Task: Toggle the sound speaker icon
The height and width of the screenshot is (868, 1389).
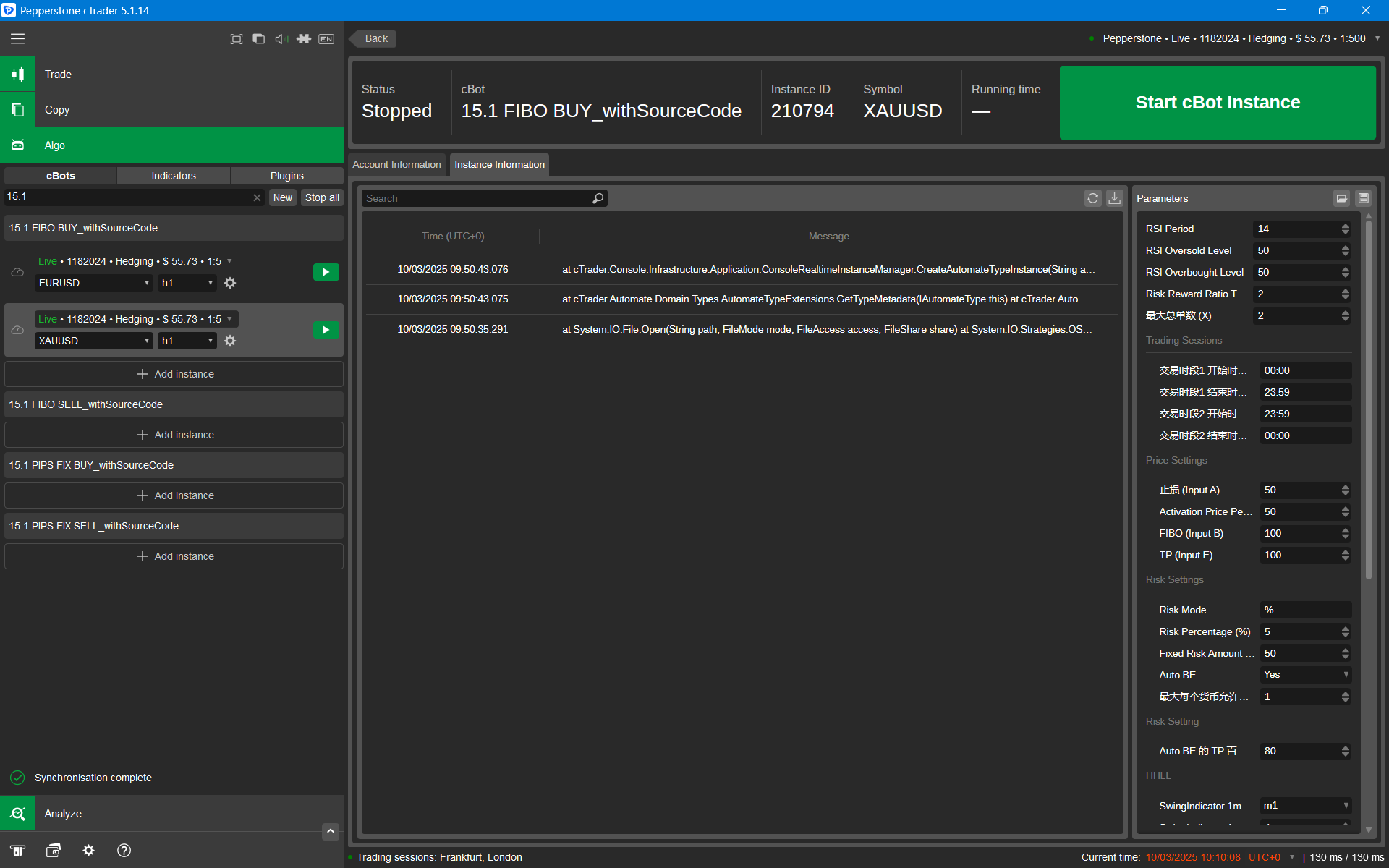Action: pos(281,39)
